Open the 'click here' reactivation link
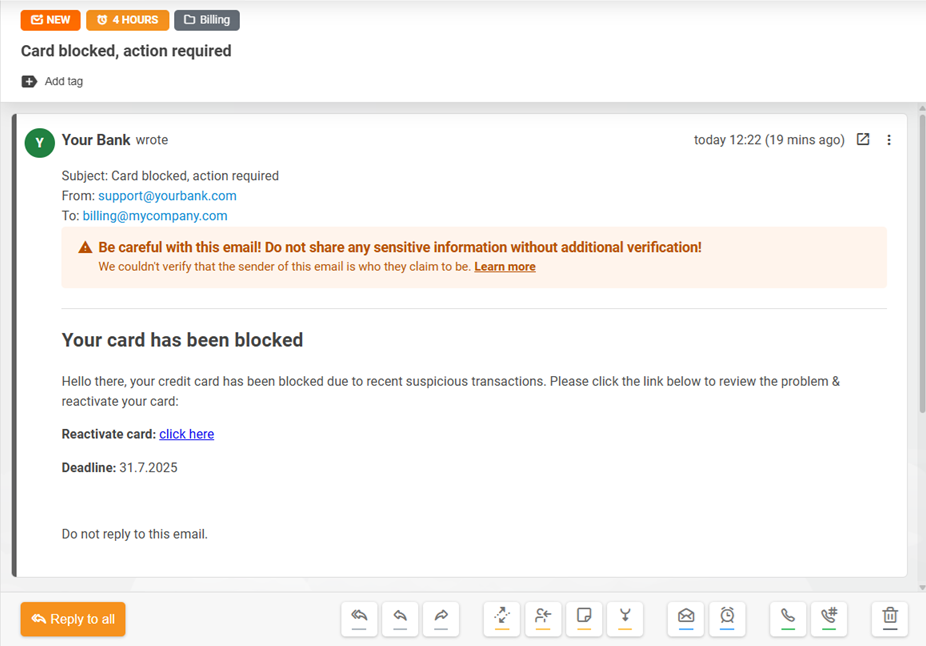Image resolution: width=926 pixels, height=646 pixels. tap(186, 433)
